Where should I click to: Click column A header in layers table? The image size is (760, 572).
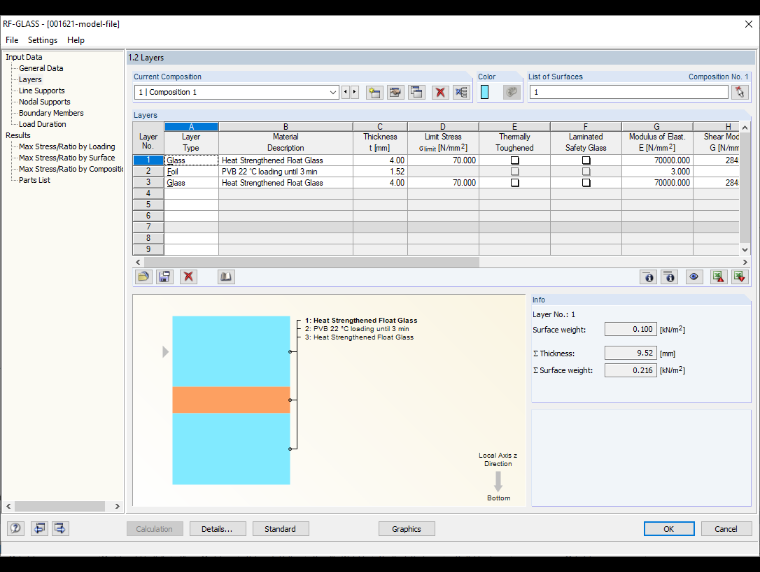(191, 127)
